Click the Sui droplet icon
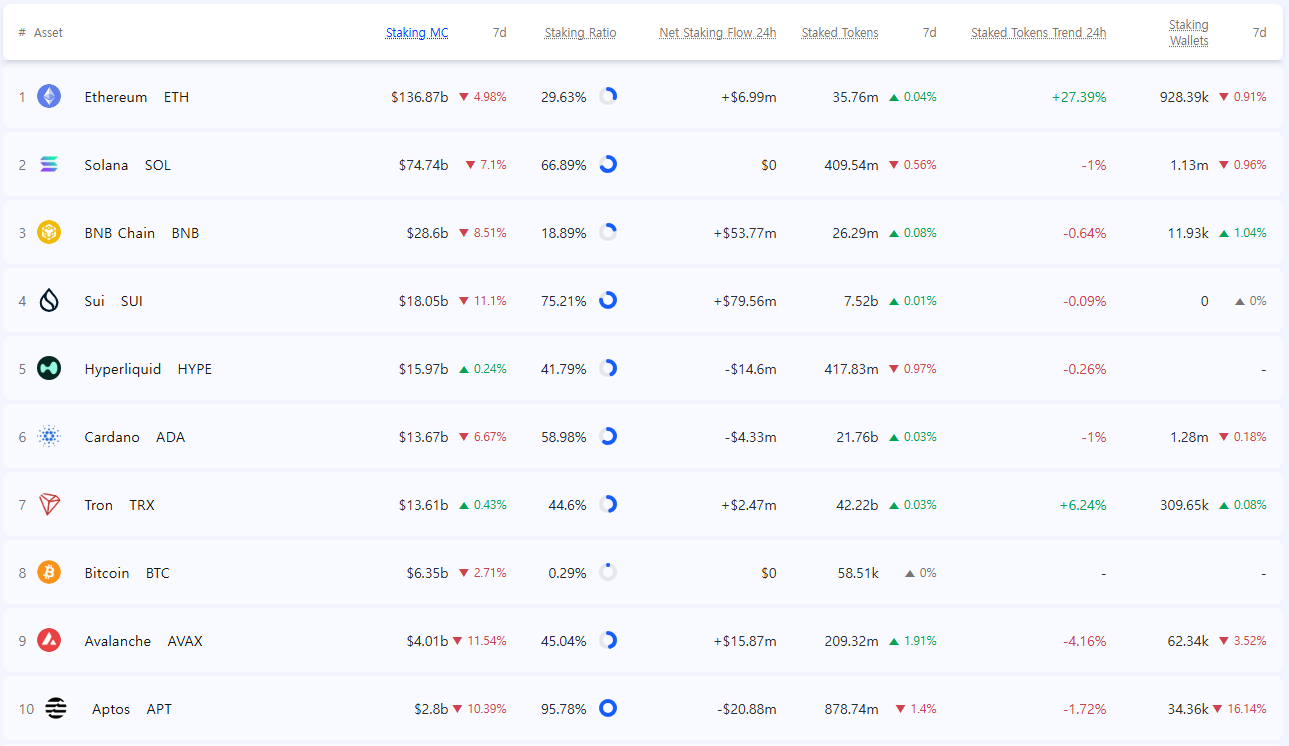 (x=49, y=301)
